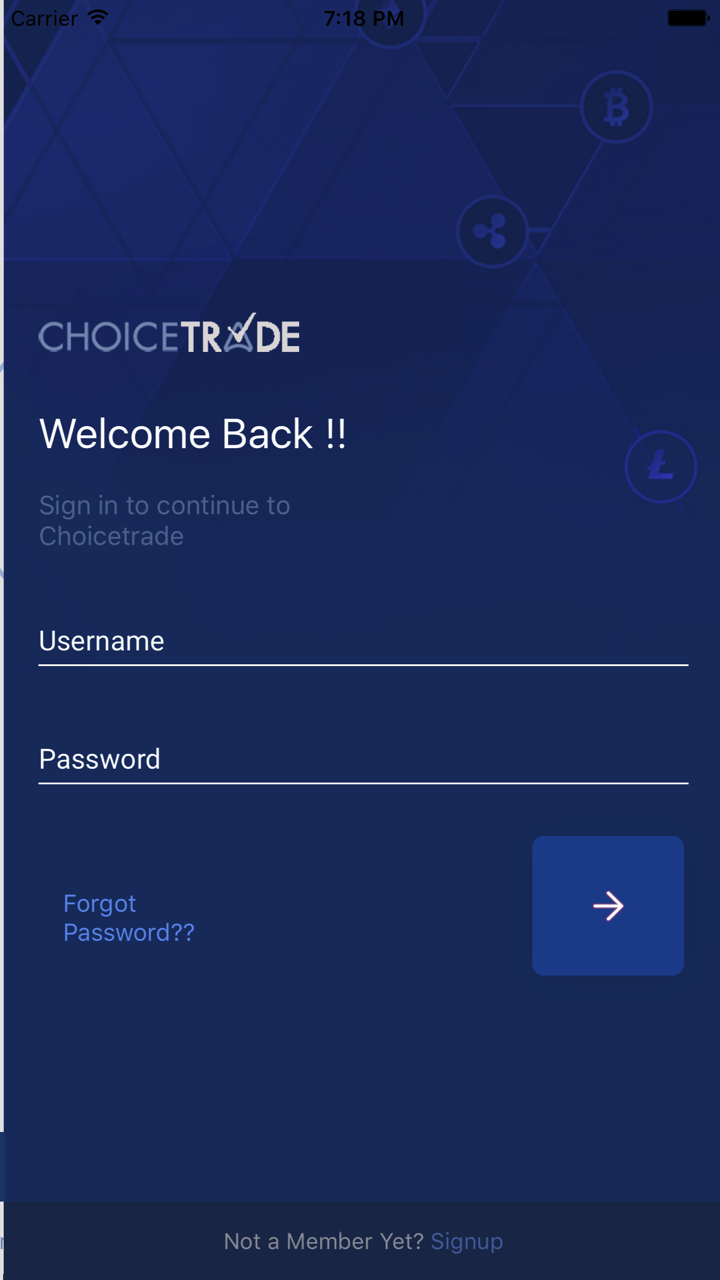
Task: Click the Choicetrade logo
Action: point(169,334)
